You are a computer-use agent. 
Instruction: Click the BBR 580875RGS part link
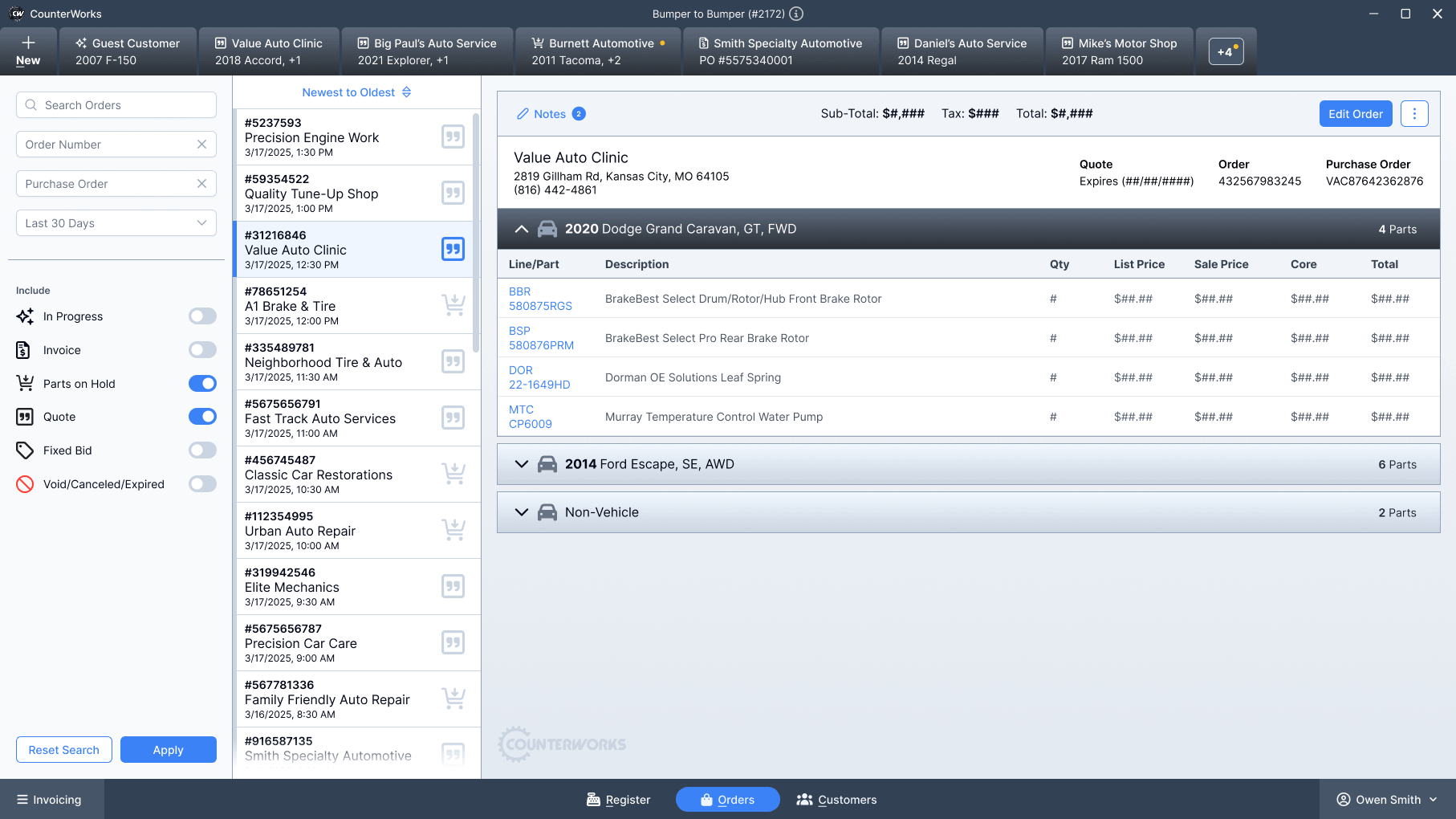coord(540,299)
